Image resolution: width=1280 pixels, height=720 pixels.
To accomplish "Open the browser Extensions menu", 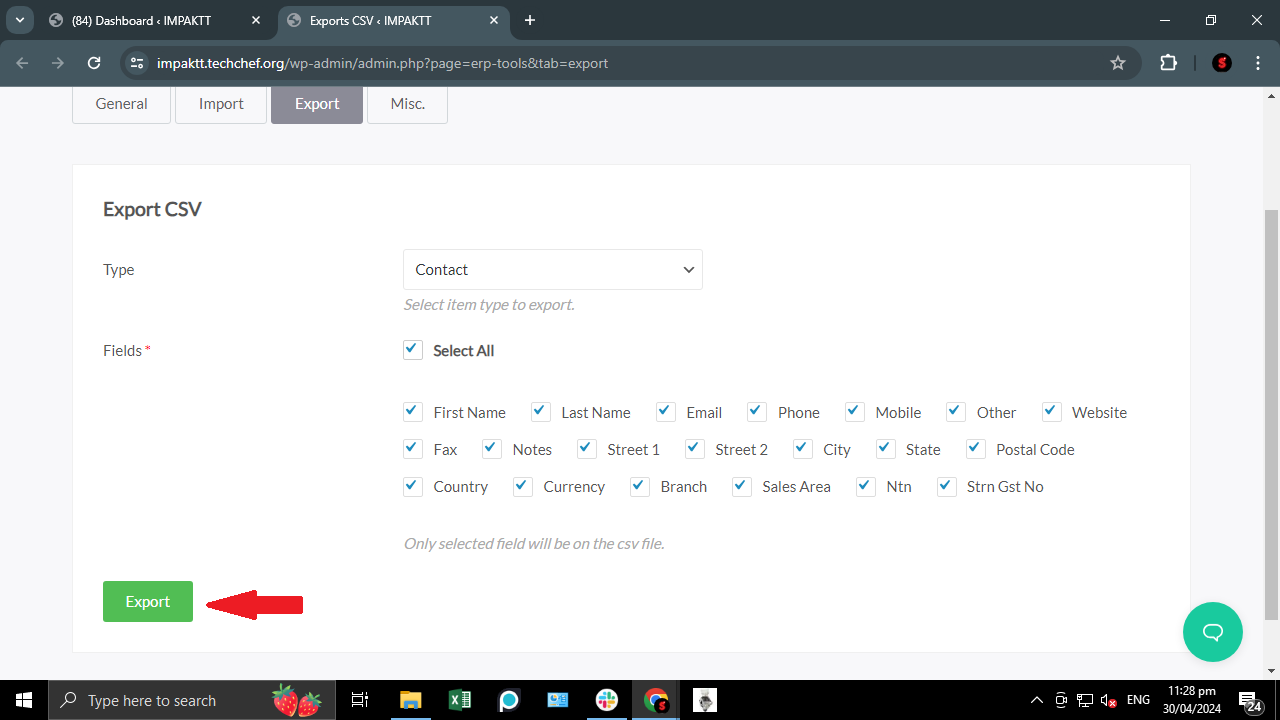I will pos(1168,63).
